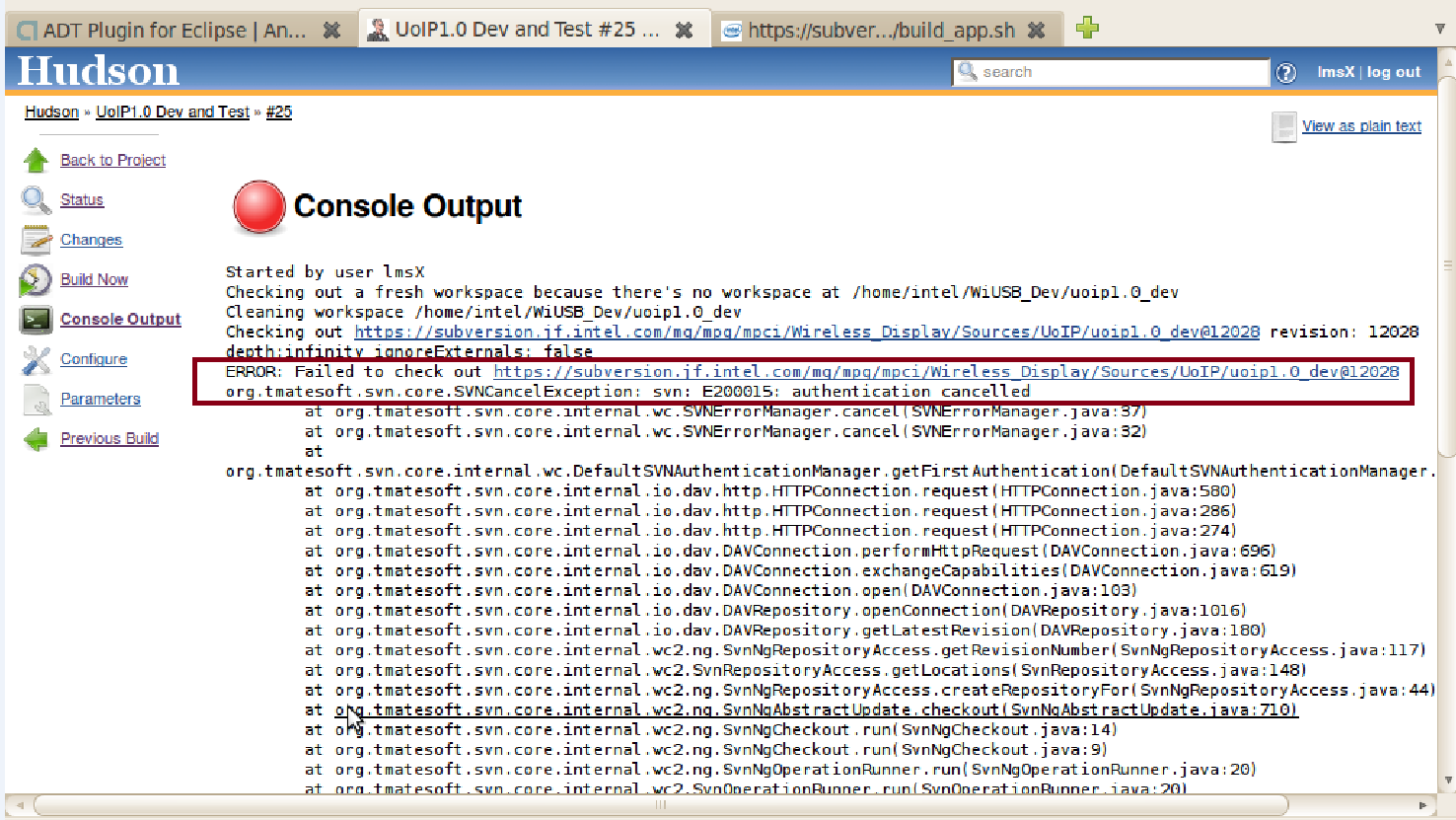Image resolution: width=1456 pixels, height=820 pixels.
Task: Click the lmsX user link
Action: pos(1336,72)
